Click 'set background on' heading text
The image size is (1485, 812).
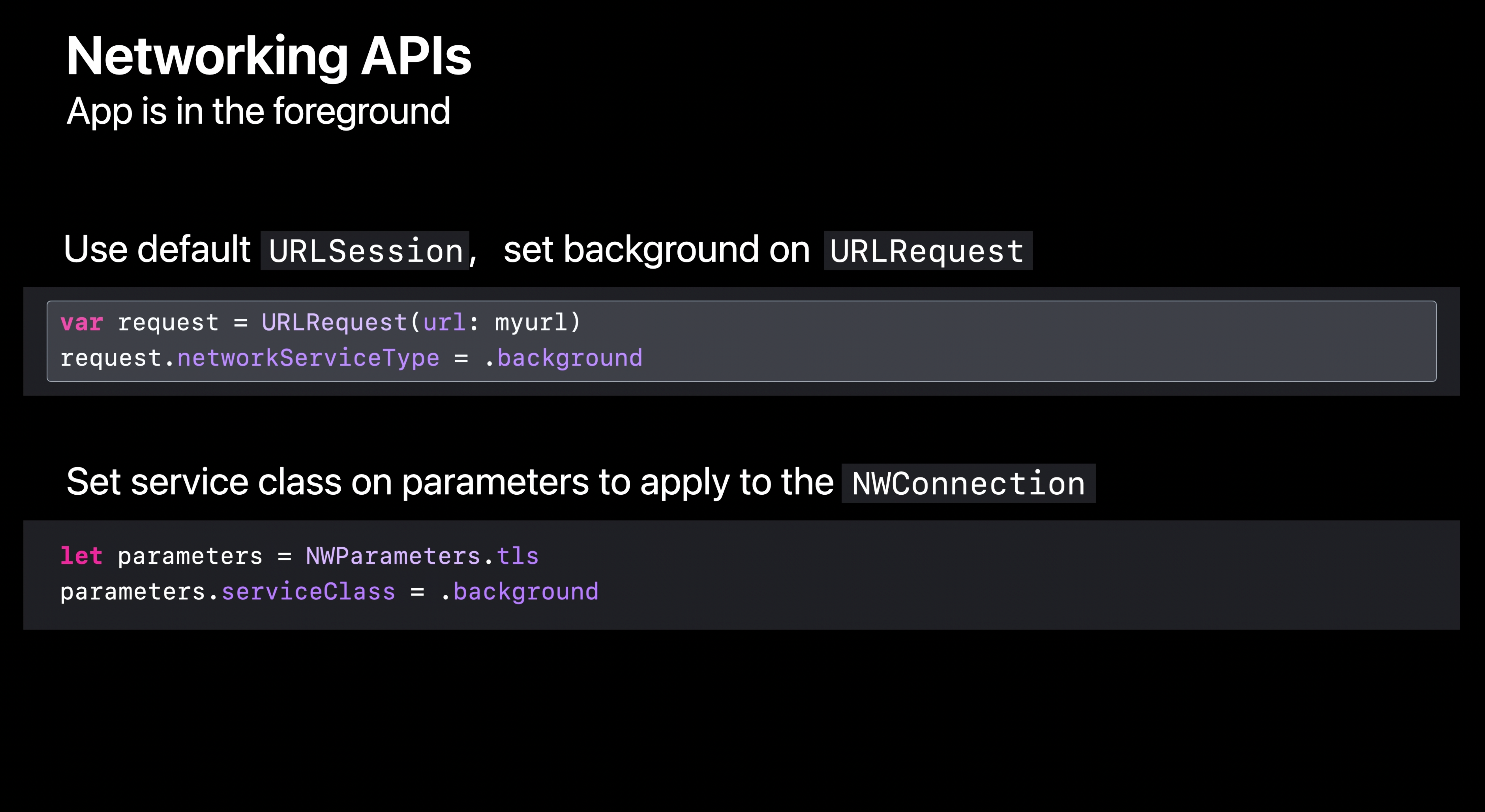tap(657, 250)
